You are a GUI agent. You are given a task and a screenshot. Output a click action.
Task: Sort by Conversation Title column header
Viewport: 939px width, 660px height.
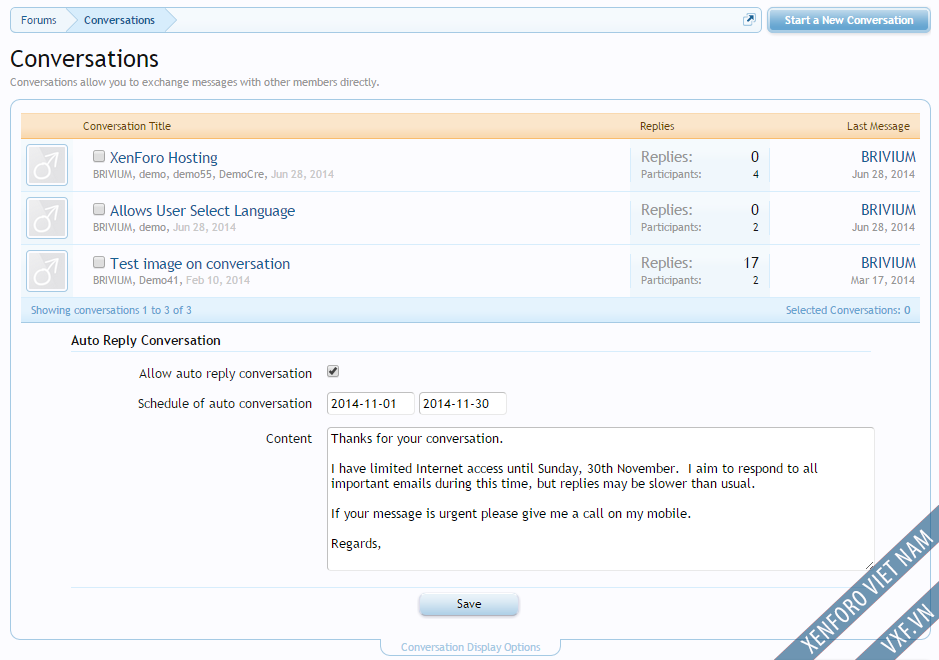126,126
